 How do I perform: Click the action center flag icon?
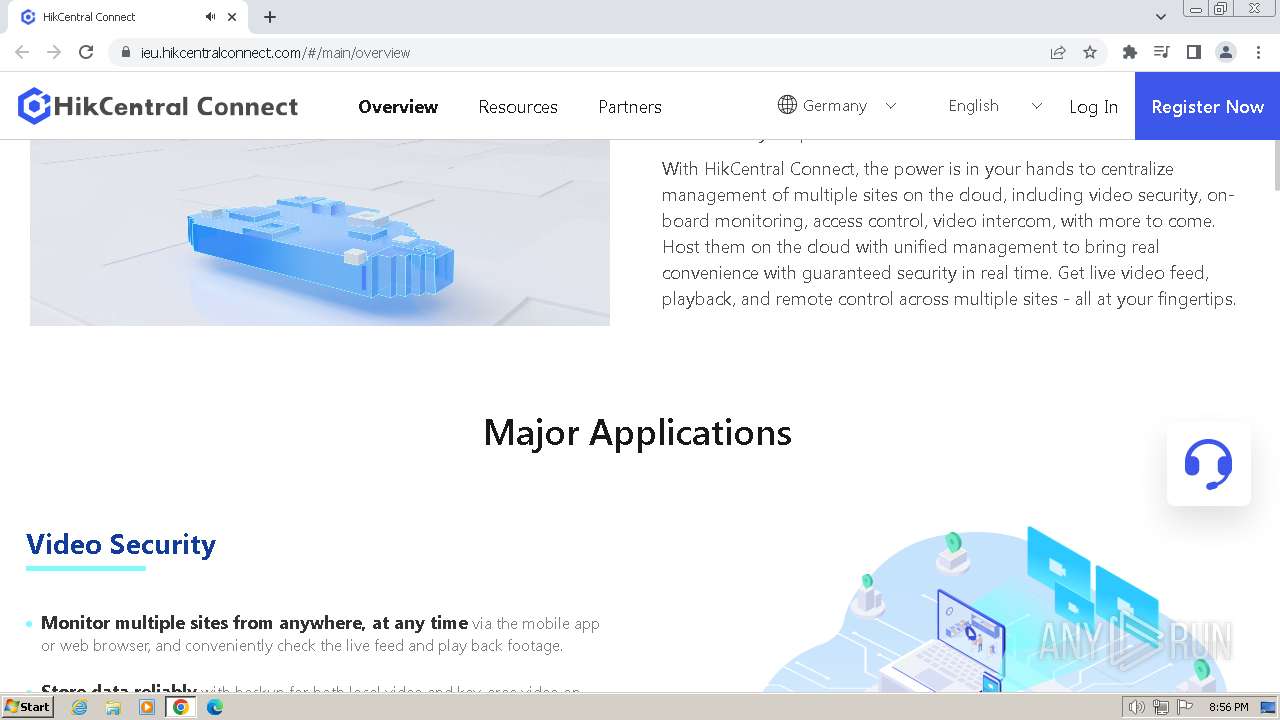coord(1185,707)
